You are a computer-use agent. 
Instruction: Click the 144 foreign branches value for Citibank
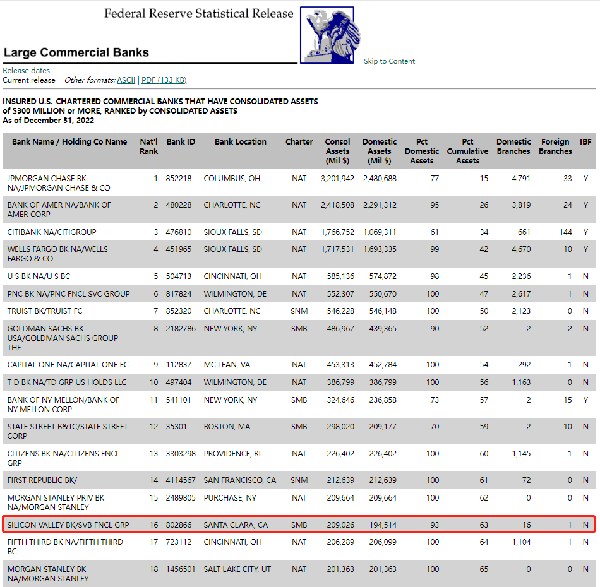(566, 232)
